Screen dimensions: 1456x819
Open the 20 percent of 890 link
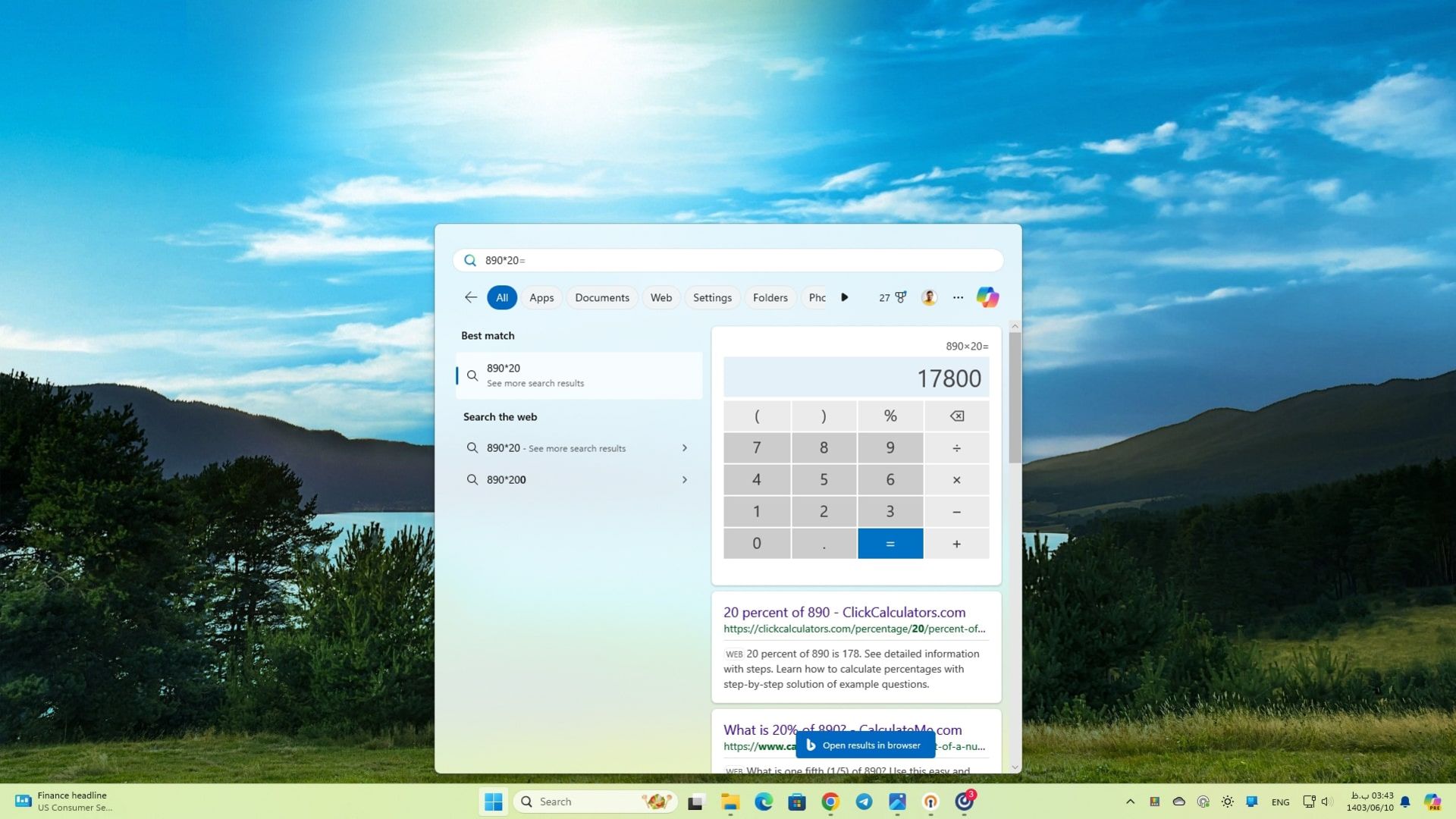point(844,611)
